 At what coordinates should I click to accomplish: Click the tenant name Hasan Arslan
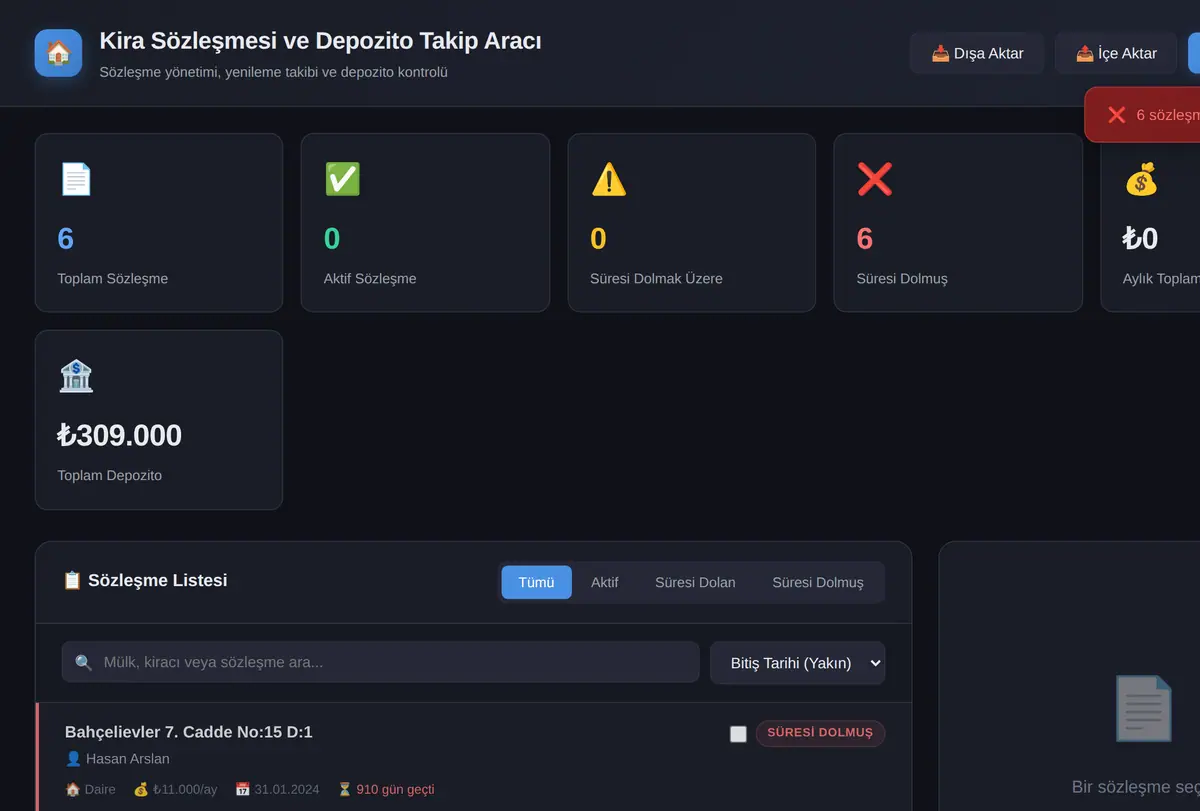click(128, 758)
